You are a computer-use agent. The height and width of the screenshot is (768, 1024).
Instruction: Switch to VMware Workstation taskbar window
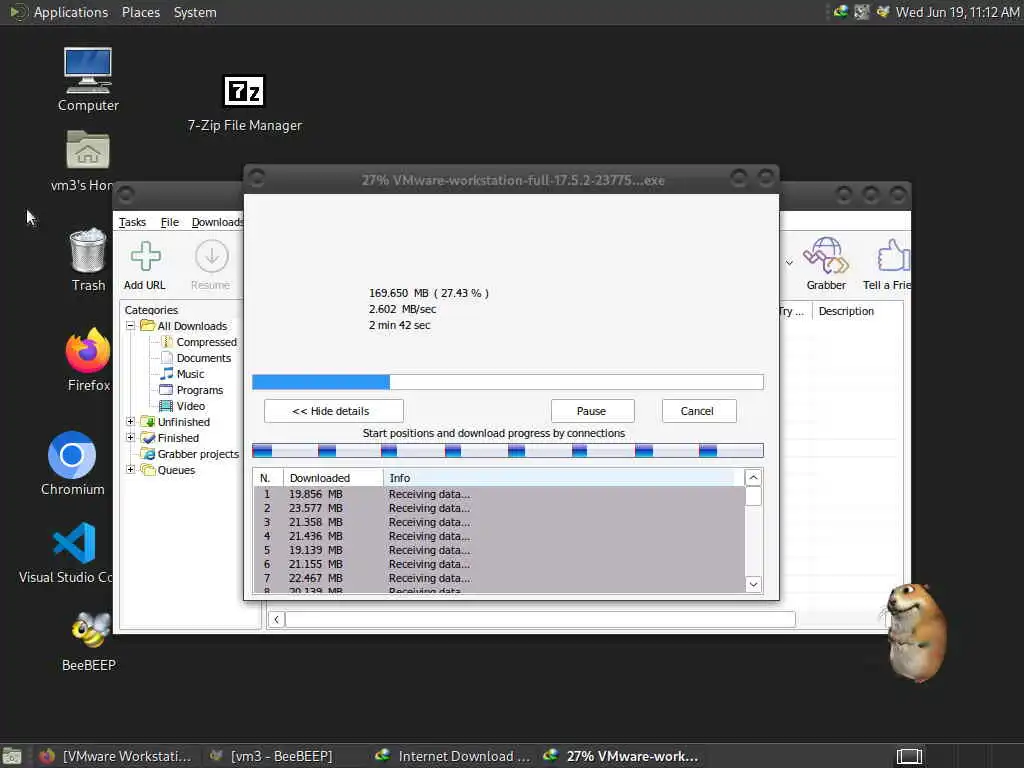click(x=116, y=756)
